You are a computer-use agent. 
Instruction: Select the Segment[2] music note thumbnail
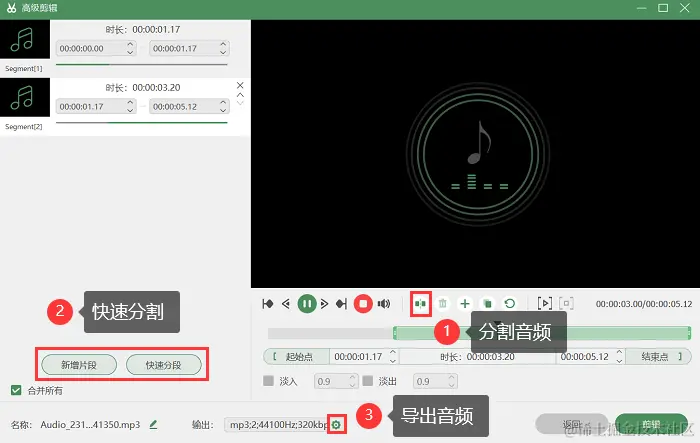tap(25, 97)
